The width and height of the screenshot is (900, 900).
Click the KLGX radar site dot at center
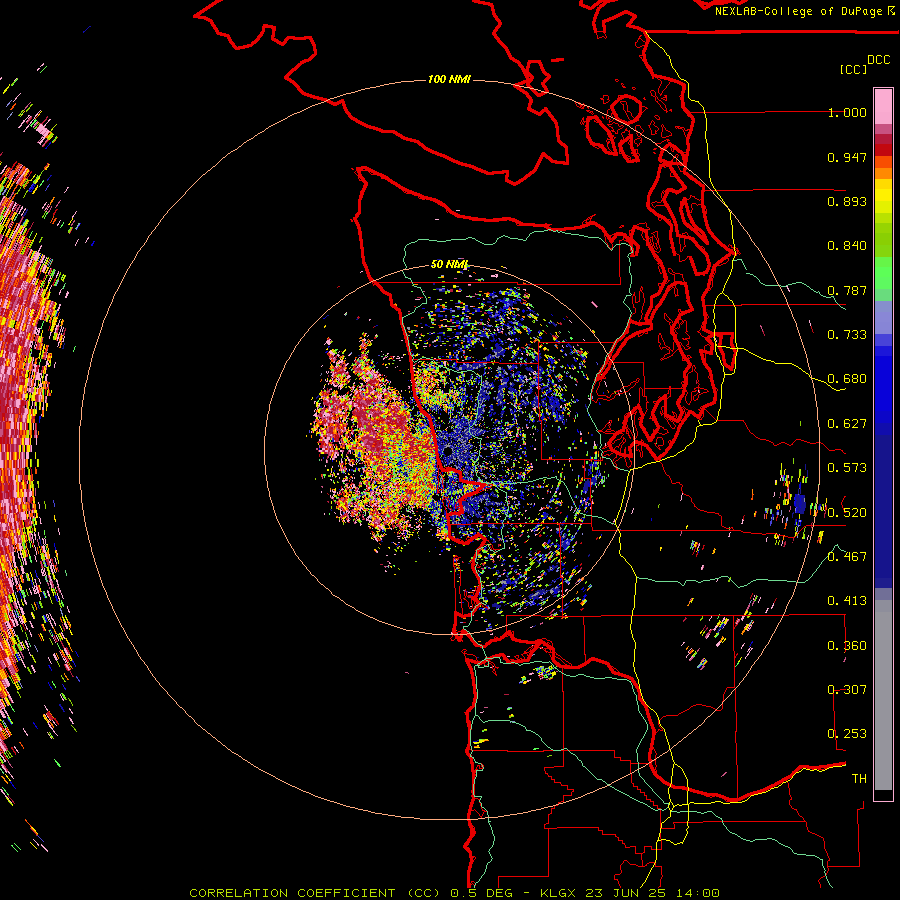coord(447,452)
